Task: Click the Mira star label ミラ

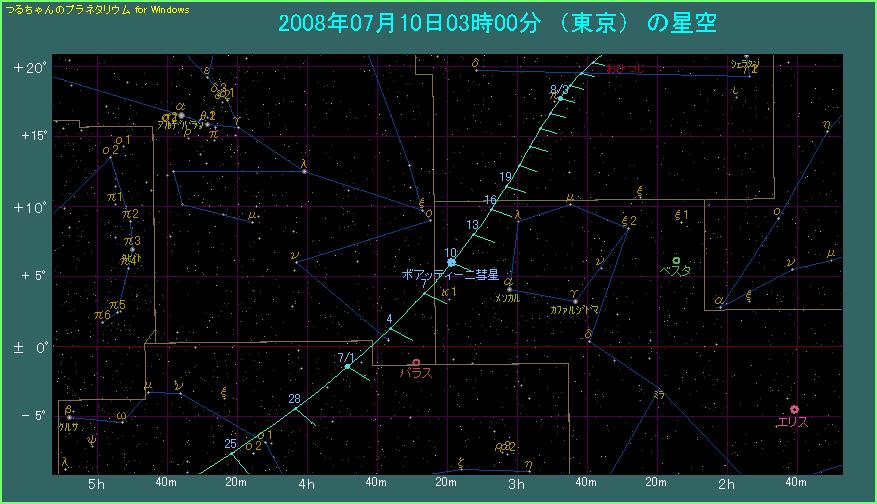Action: pos(659,395)
